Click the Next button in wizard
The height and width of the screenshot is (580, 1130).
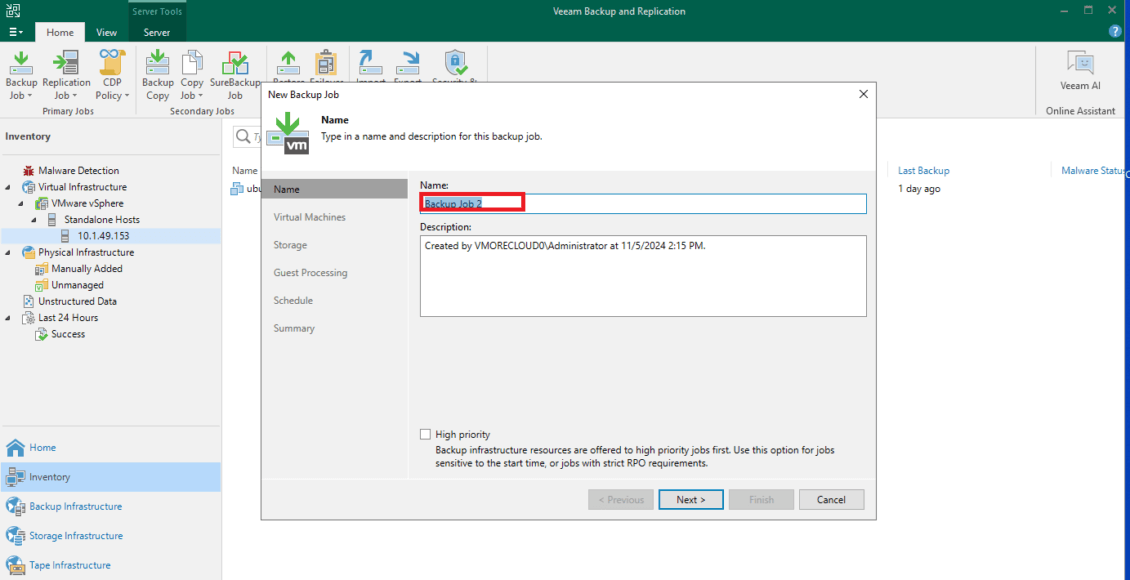coord(690,500)
